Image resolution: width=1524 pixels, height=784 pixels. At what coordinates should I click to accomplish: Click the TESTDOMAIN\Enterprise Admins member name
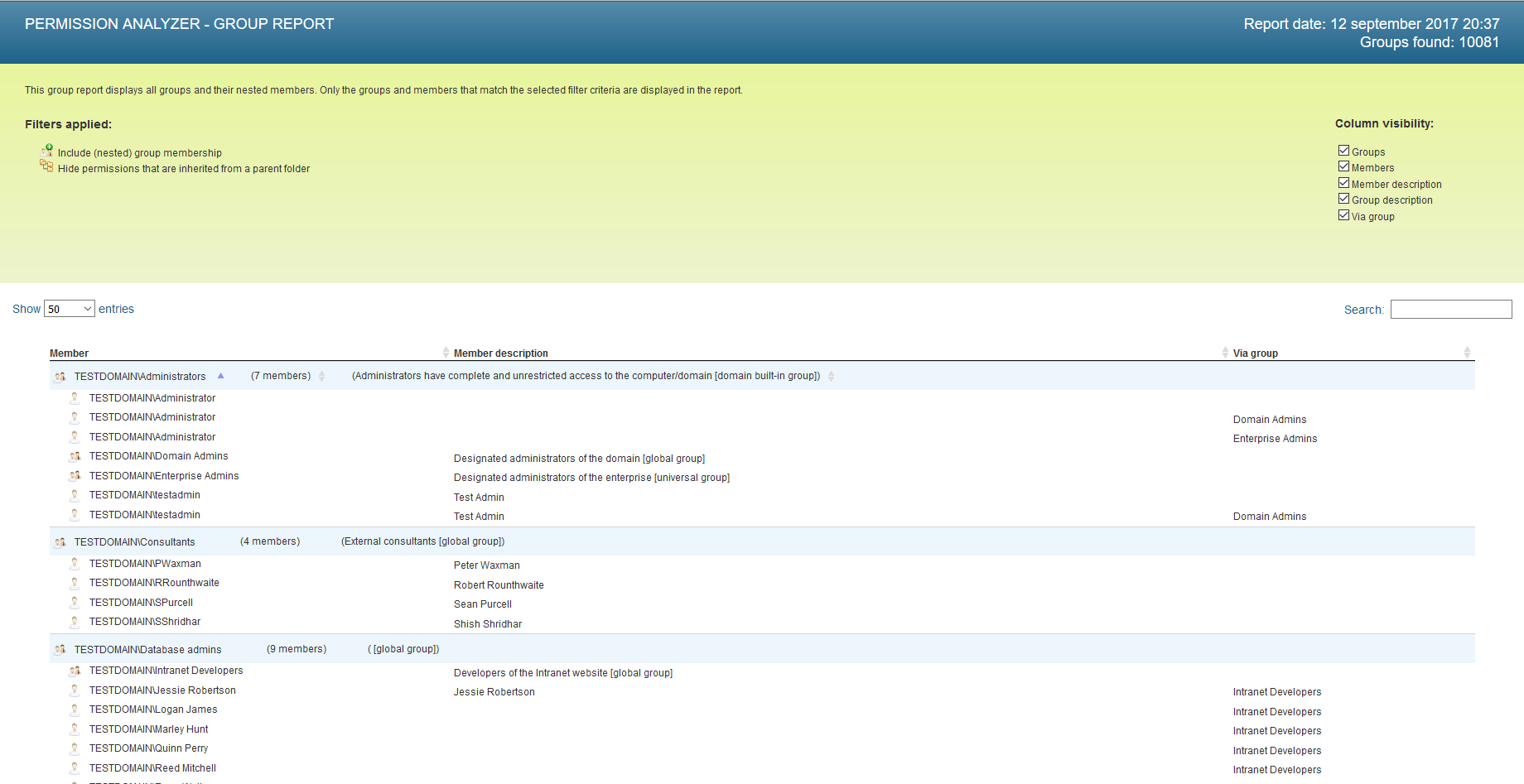tap(164, 476)
